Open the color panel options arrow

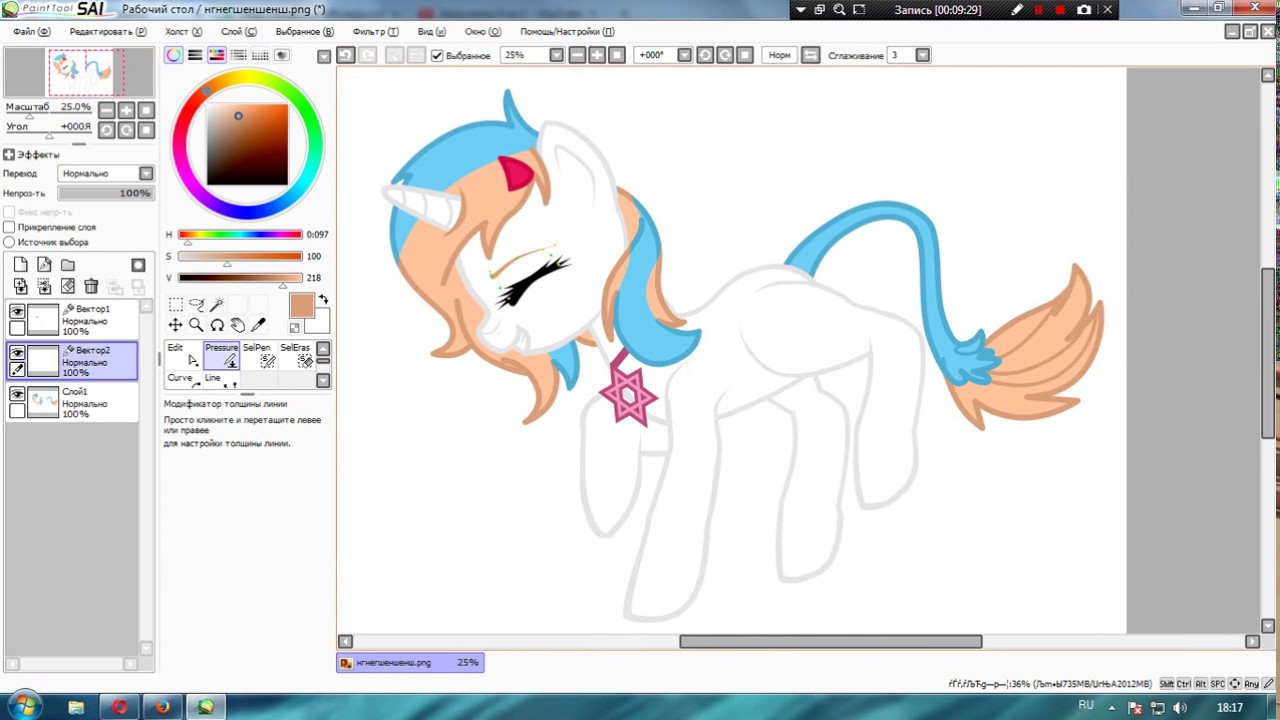click(x=324, y=56)
